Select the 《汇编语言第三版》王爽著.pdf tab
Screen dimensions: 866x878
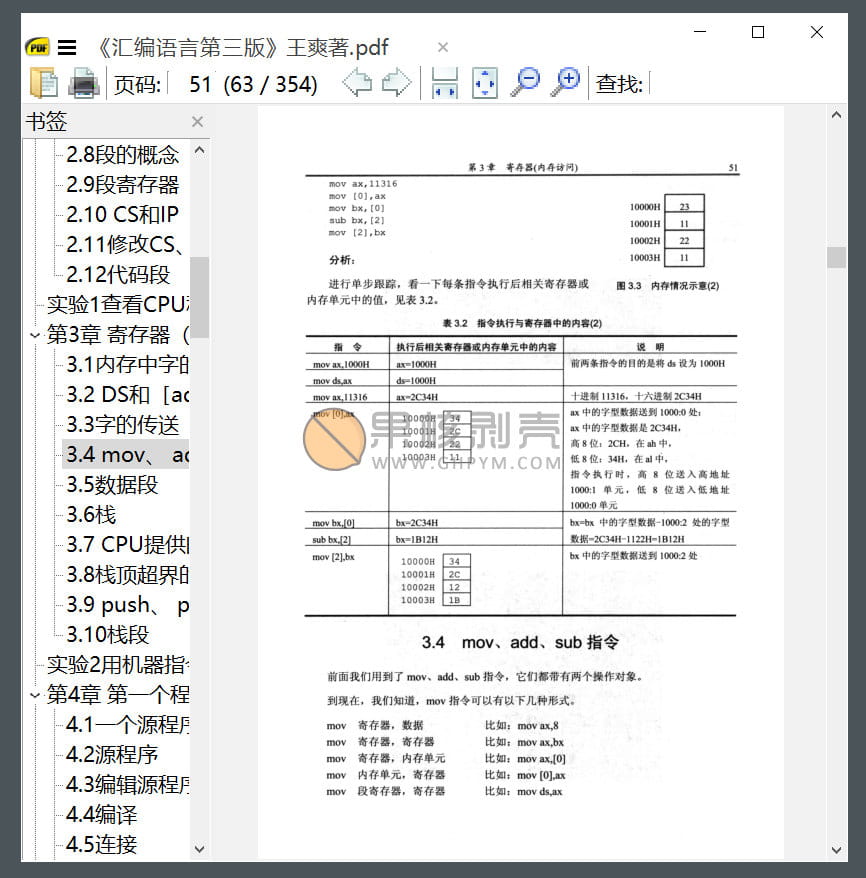click(x=243, y=48)
